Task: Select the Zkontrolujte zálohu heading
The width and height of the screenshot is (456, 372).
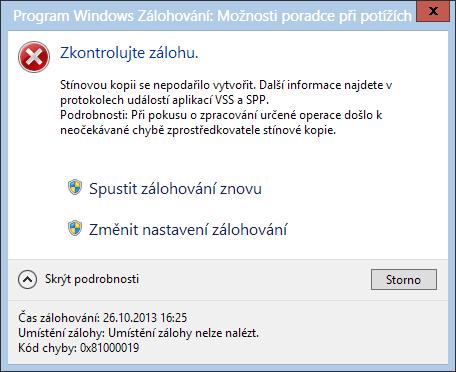Action: coord(129,53)
